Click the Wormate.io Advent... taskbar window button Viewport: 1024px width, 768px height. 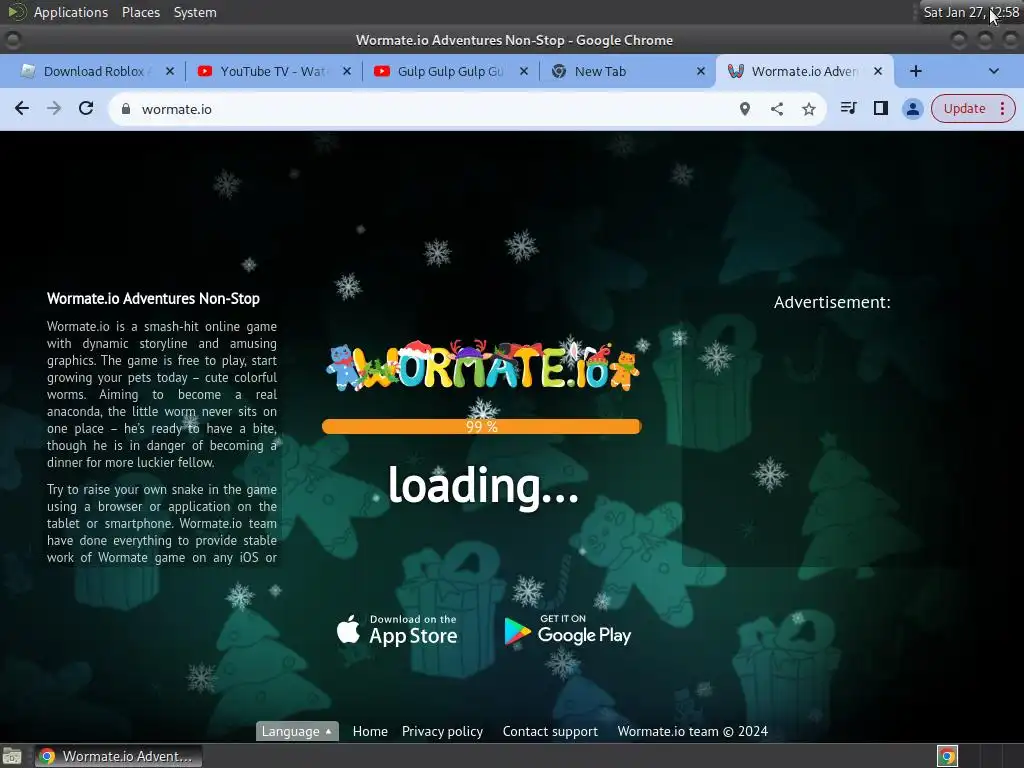(118, 756)
